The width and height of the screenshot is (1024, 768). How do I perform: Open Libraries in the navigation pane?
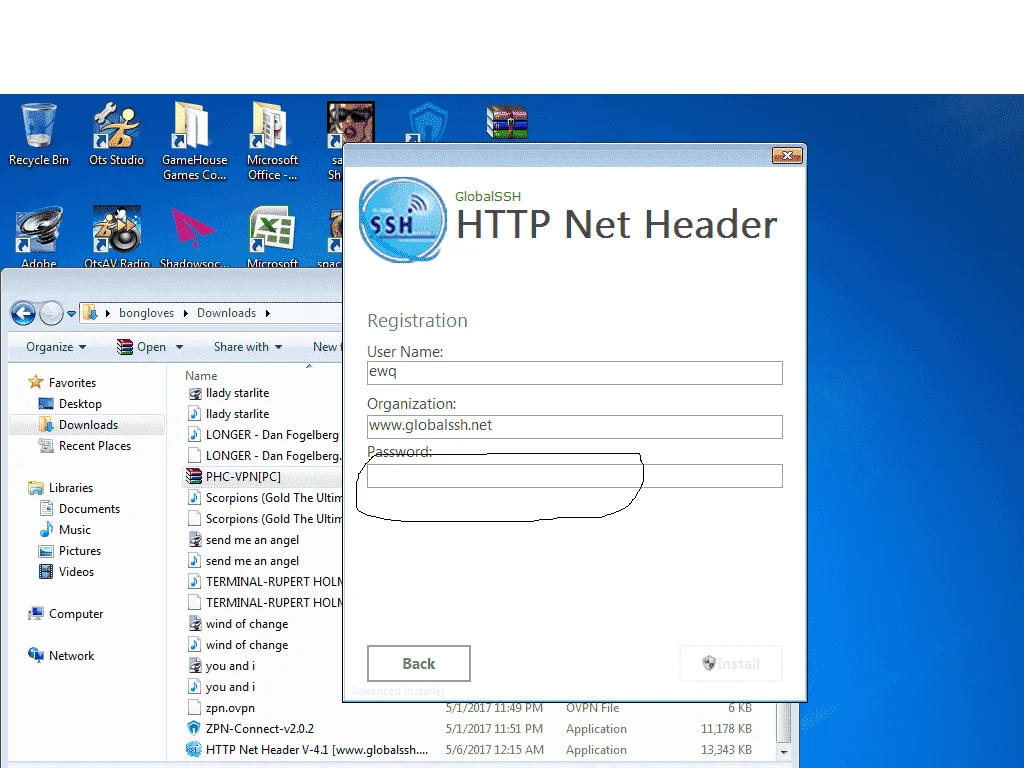click(x=60, y=488)
